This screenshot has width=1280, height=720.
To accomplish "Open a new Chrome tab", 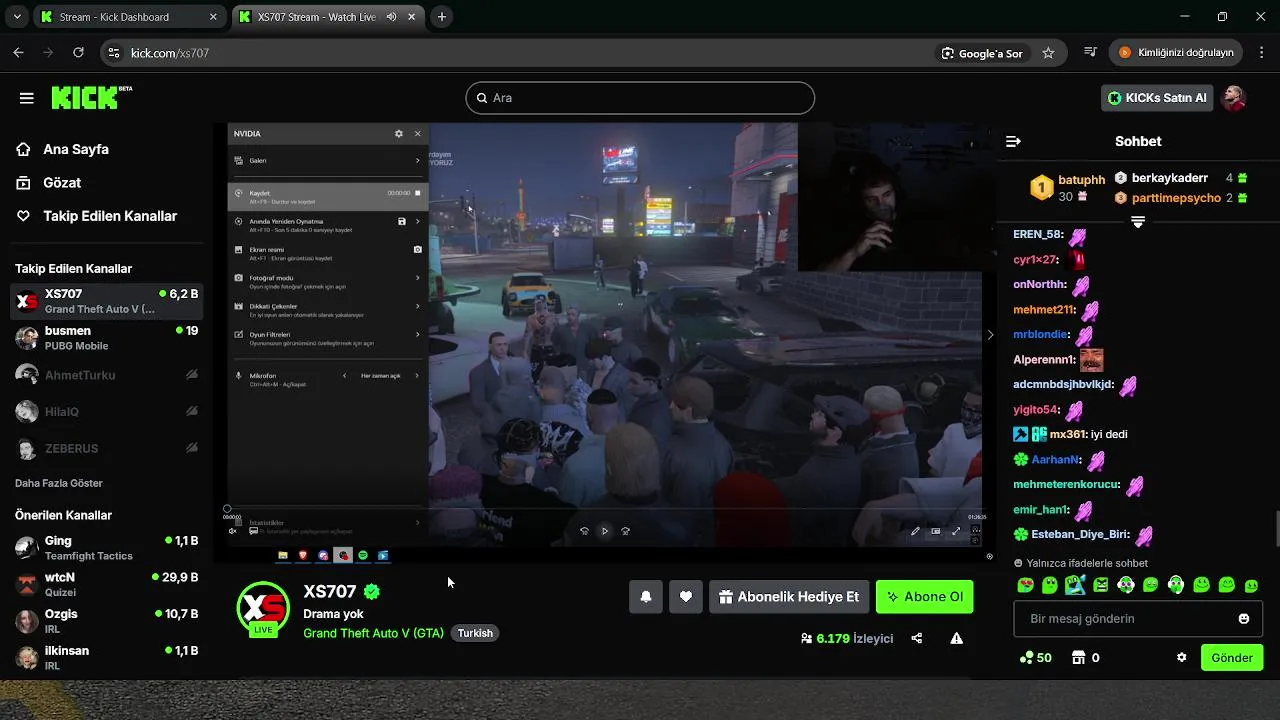I will [x=442, y=17].
